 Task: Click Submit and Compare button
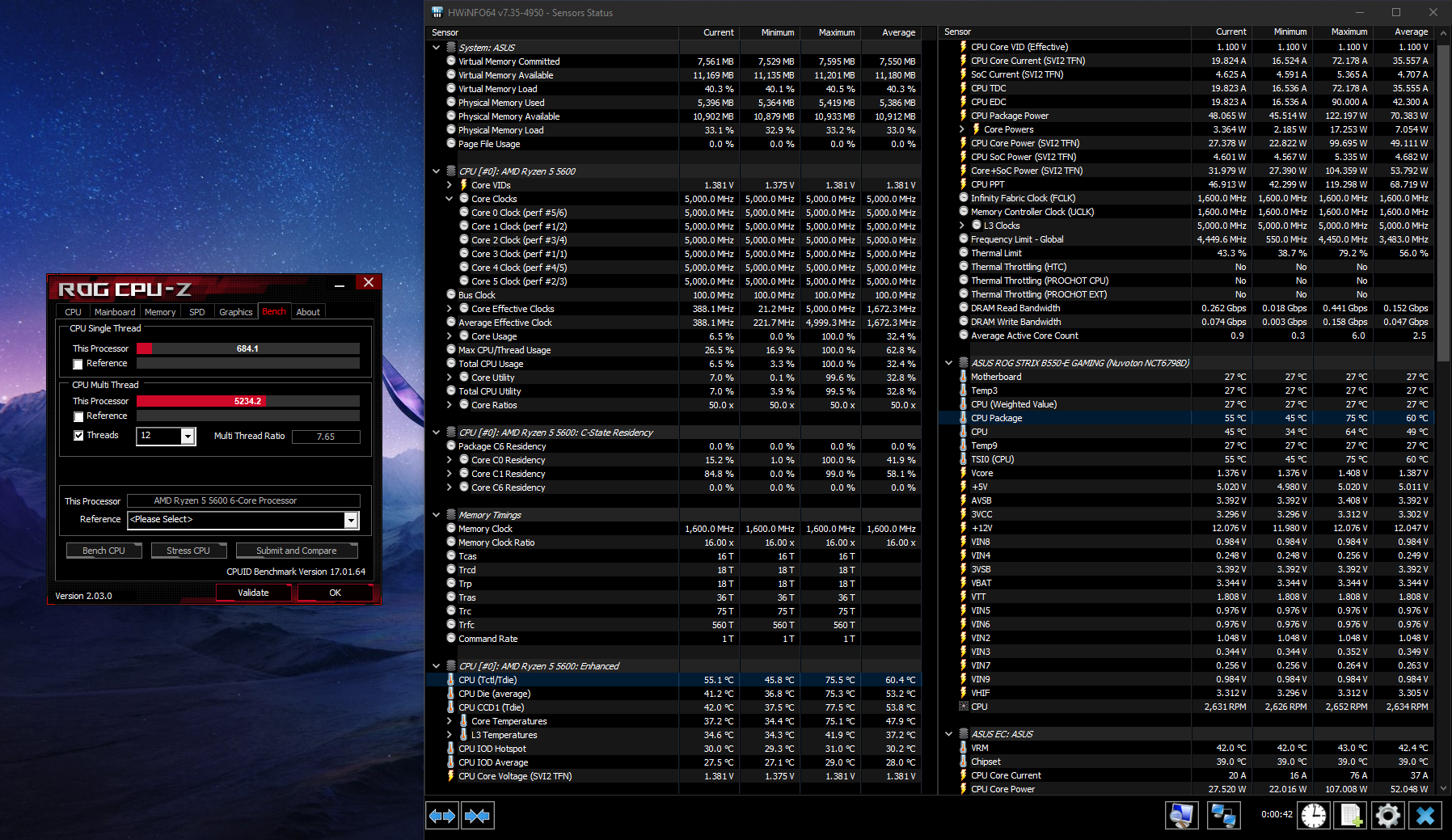point(297,551)
